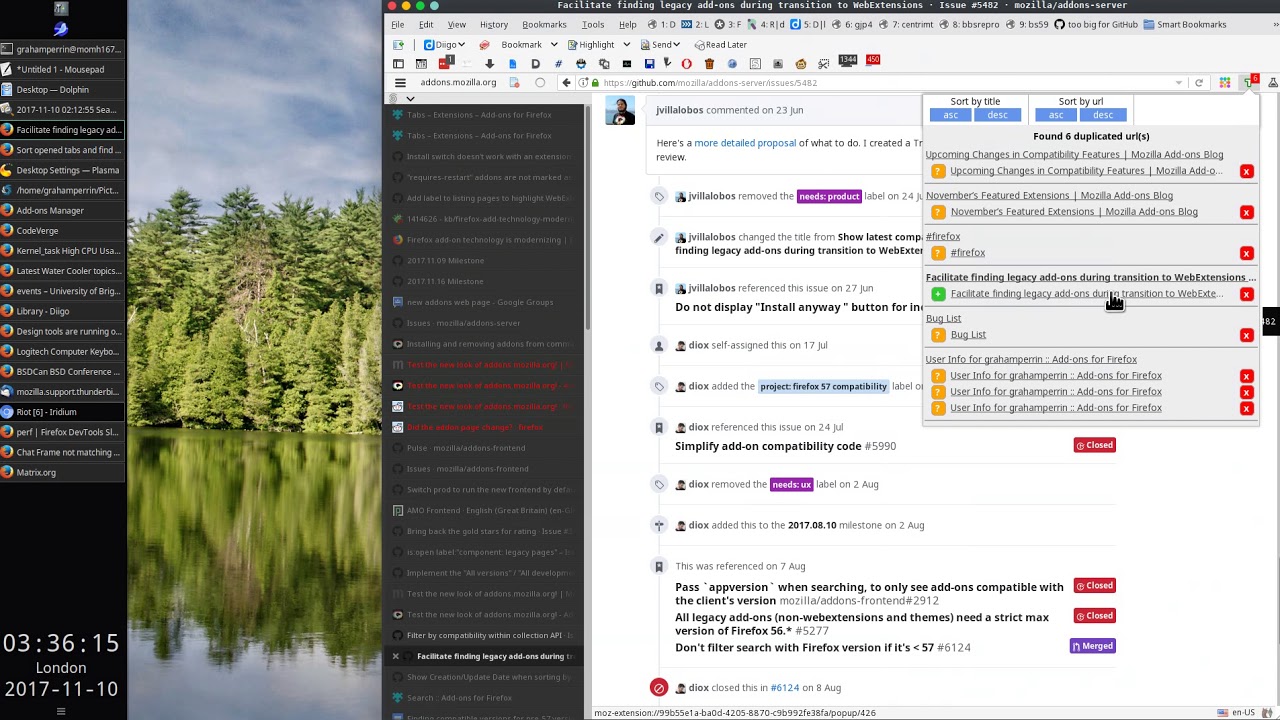Switch to 'Pulse · mozilla/addons-frontend' sidebar tab

click(486, 448)
